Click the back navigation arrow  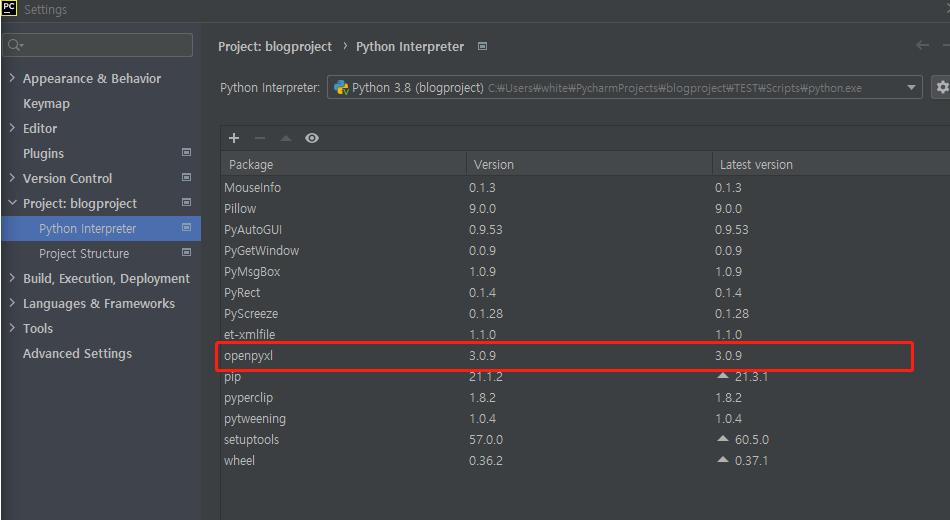pos(922,45)
